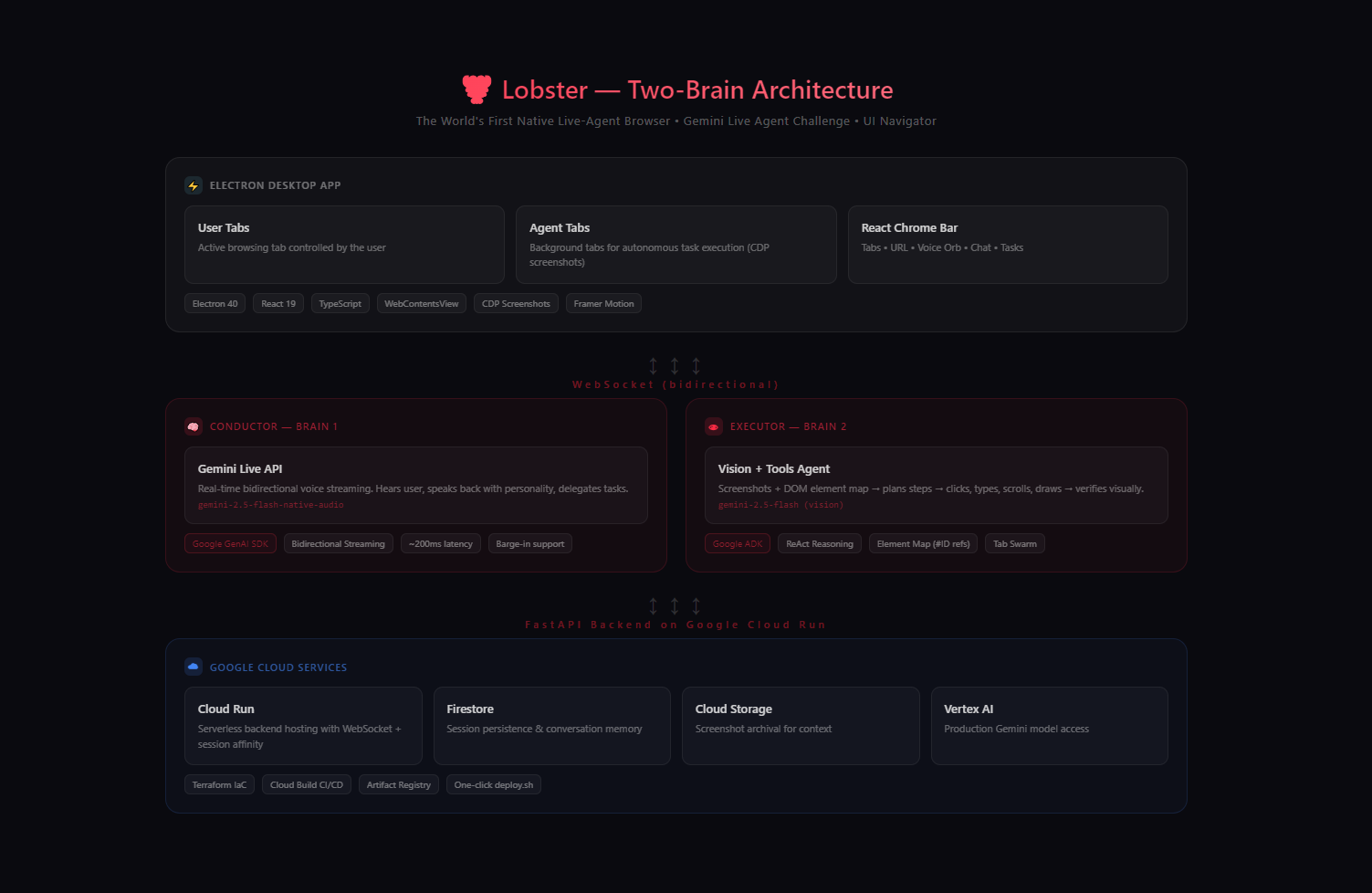The width and height of the screenshot is (1372, 893).
Task: Click the 'FastAPI Backend on Google Cloud Run' label
Action: tap(676, 625)
